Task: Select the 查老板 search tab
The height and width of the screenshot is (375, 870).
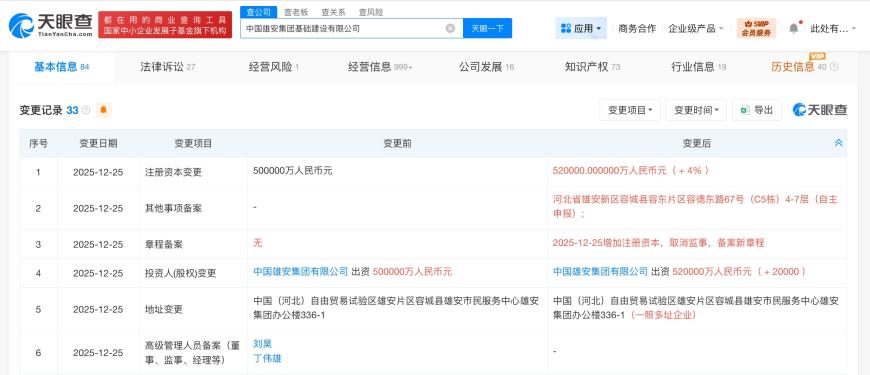Action: click(296, 12)
